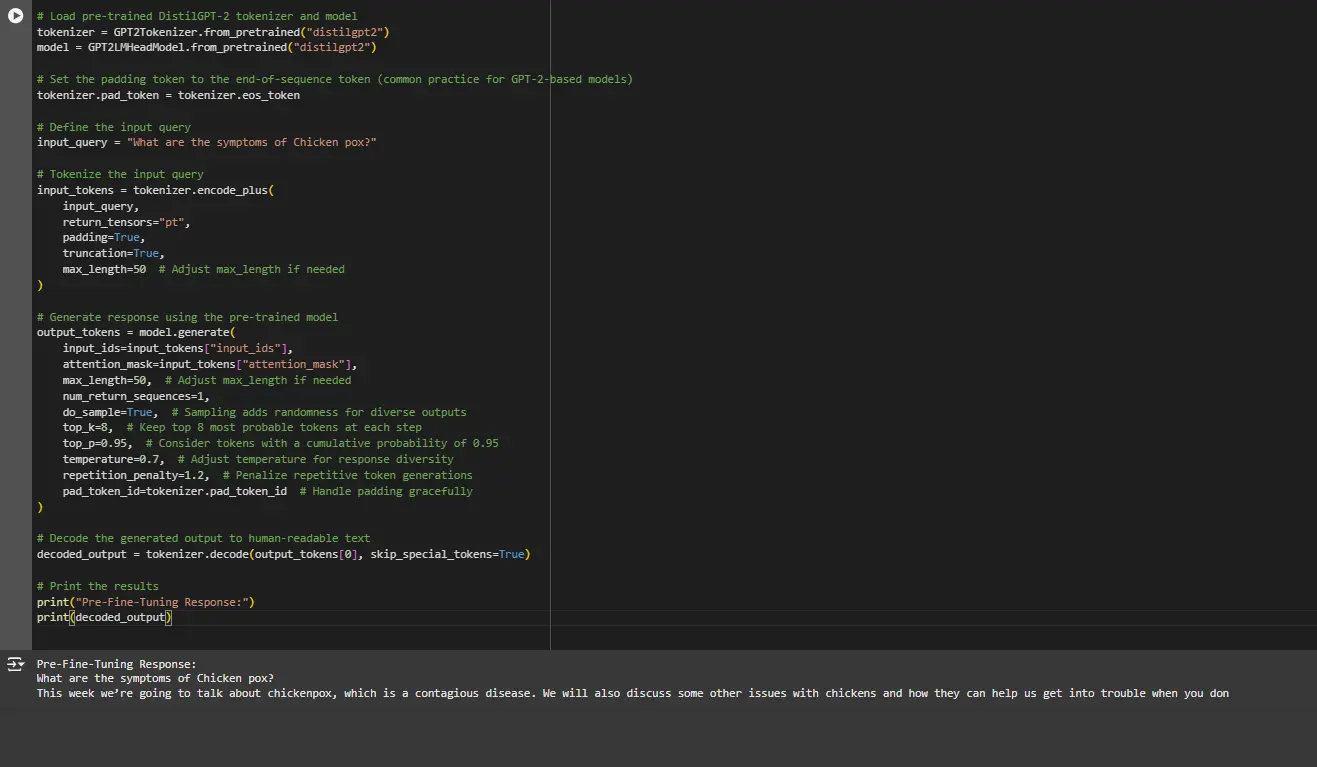Click the print("Pre-Fine-Tuning Response:") statement
The image size is (1317, 767).
point(146,603)
